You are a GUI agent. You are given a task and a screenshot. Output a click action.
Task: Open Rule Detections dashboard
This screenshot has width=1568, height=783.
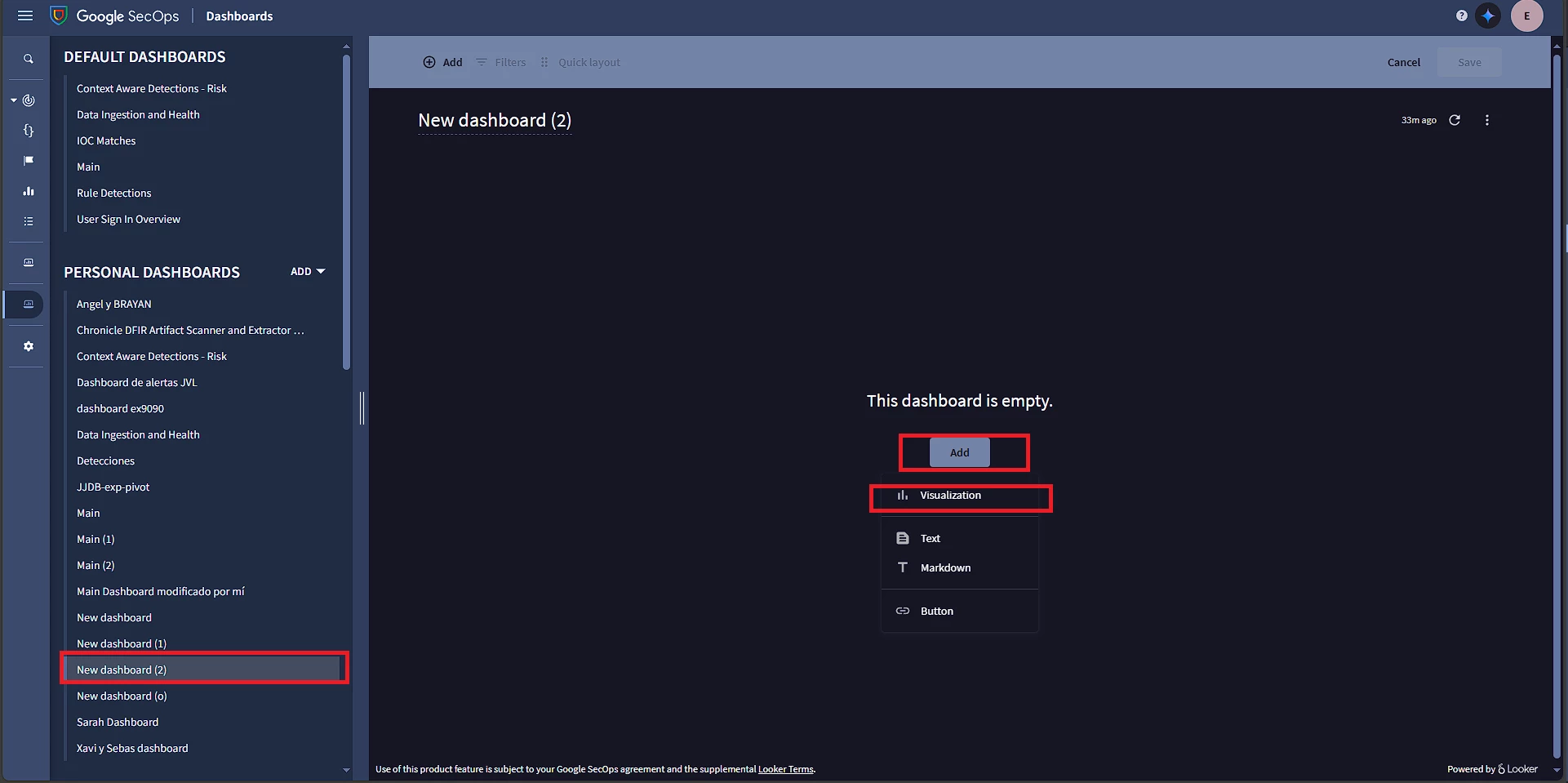click(x=114, y=193)
